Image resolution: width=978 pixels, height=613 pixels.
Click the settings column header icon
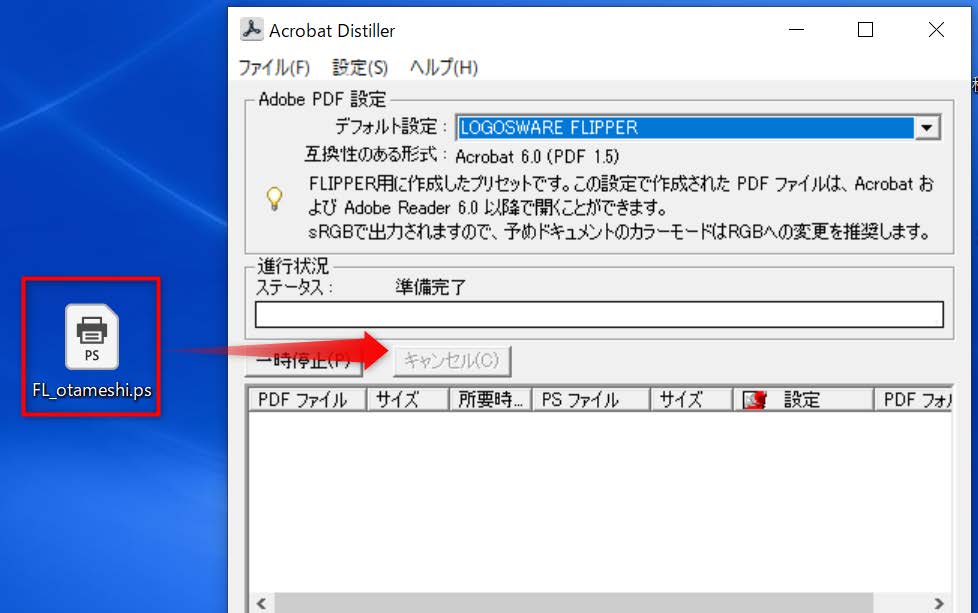pos(754,400)
